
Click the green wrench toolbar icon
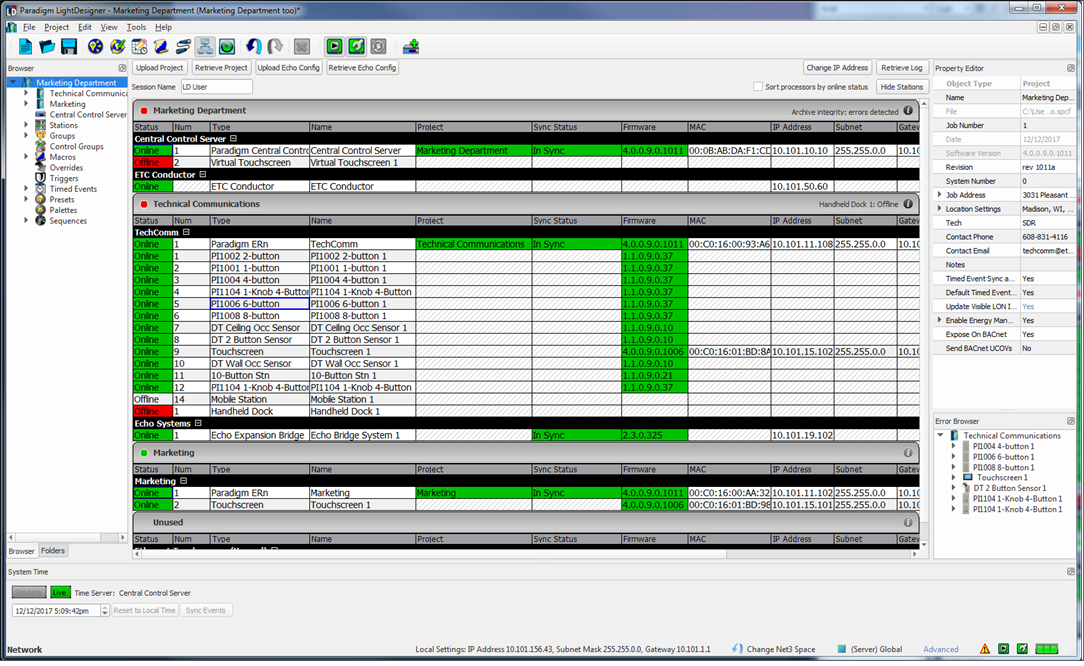pos(356,46)
